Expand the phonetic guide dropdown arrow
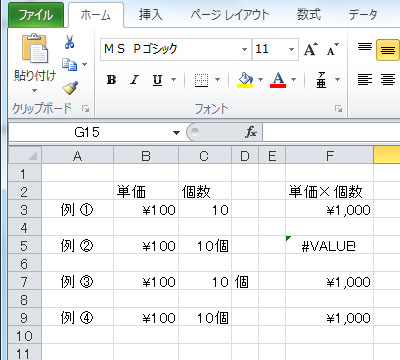The height and width of the screenshot is (360, 400). point(337,80)
